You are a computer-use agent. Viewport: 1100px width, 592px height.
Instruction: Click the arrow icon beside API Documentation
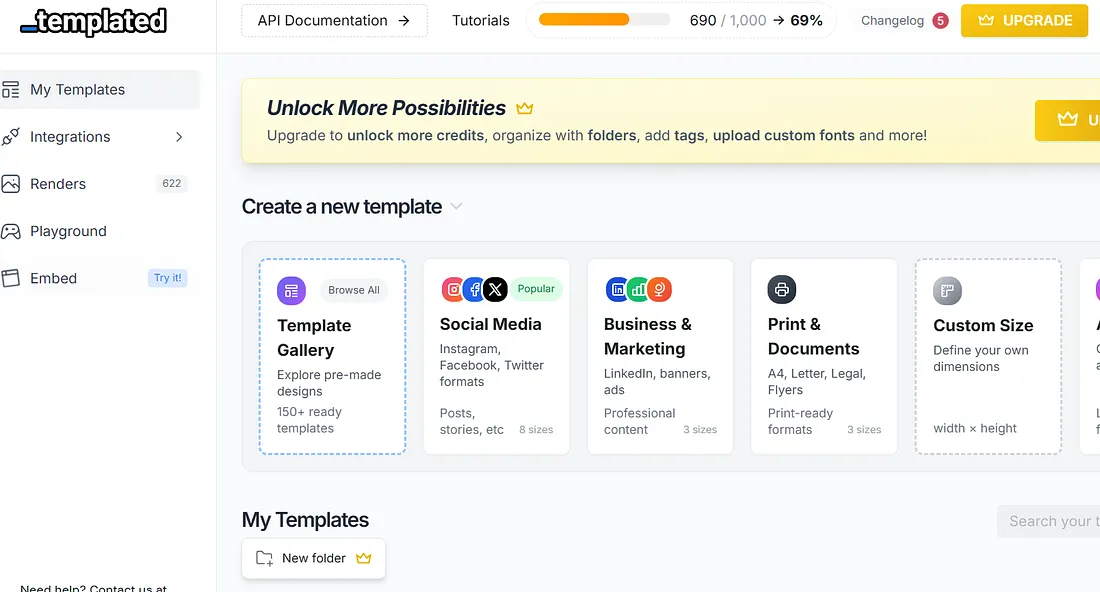tap(404, 20)
